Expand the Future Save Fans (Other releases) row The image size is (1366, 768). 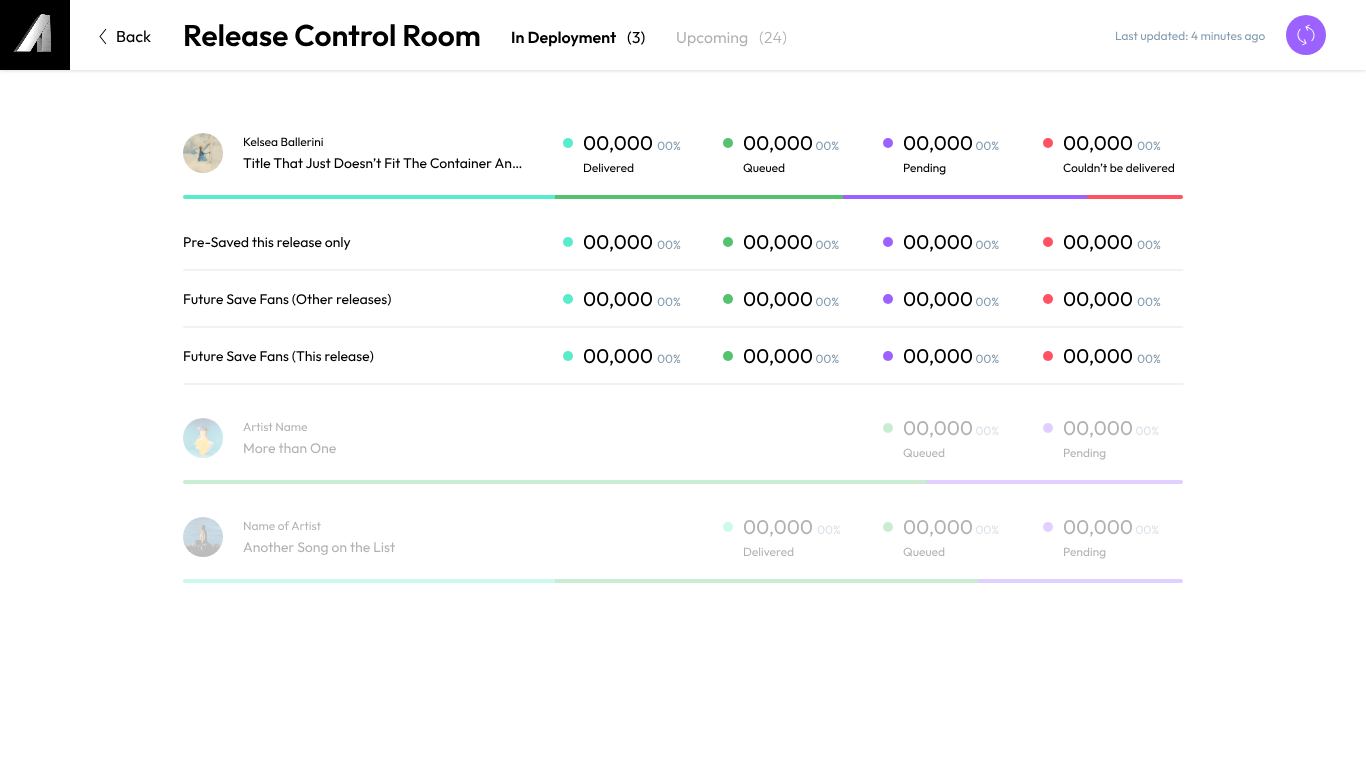(x=287, y=299)
